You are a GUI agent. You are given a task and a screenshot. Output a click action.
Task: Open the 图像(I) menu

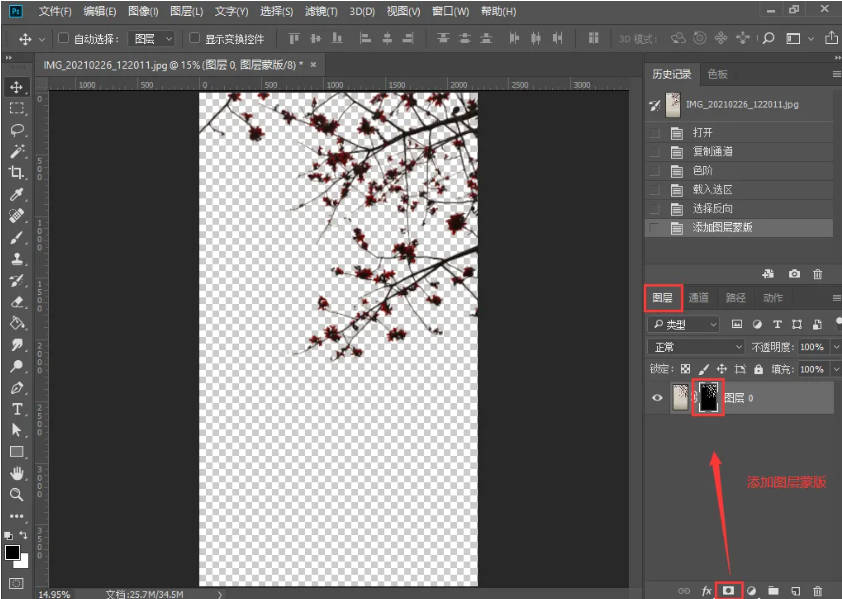pyautogui.click(x=143, y=11)
